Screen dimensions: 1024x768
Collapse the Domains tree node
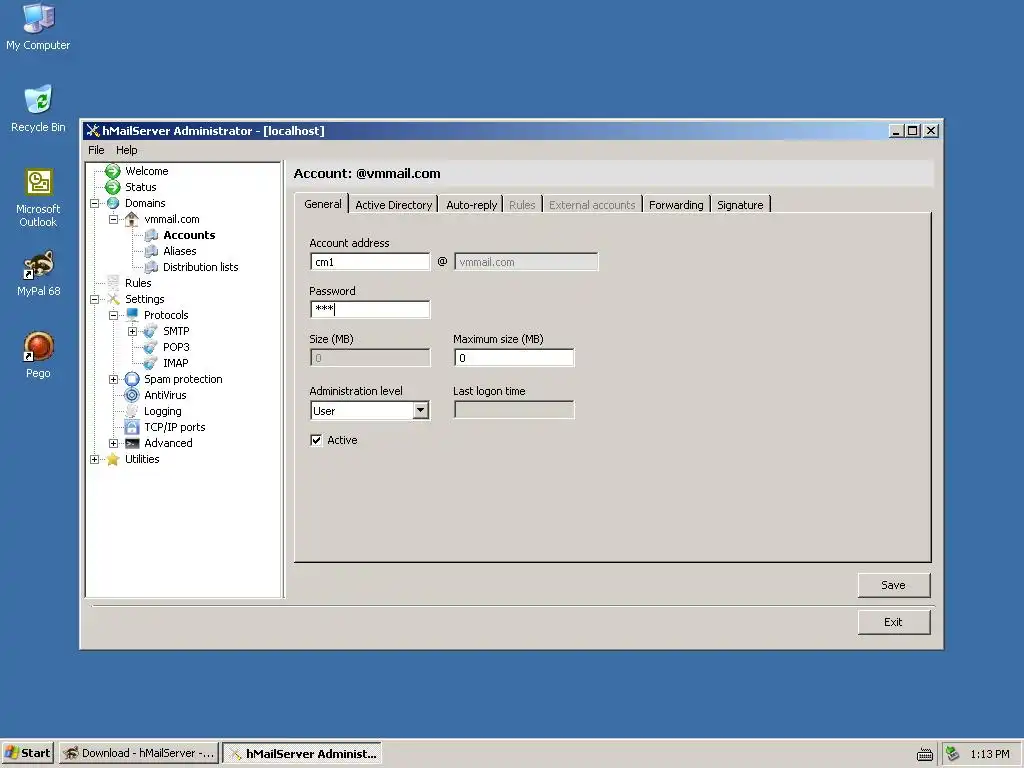point(95,203)
